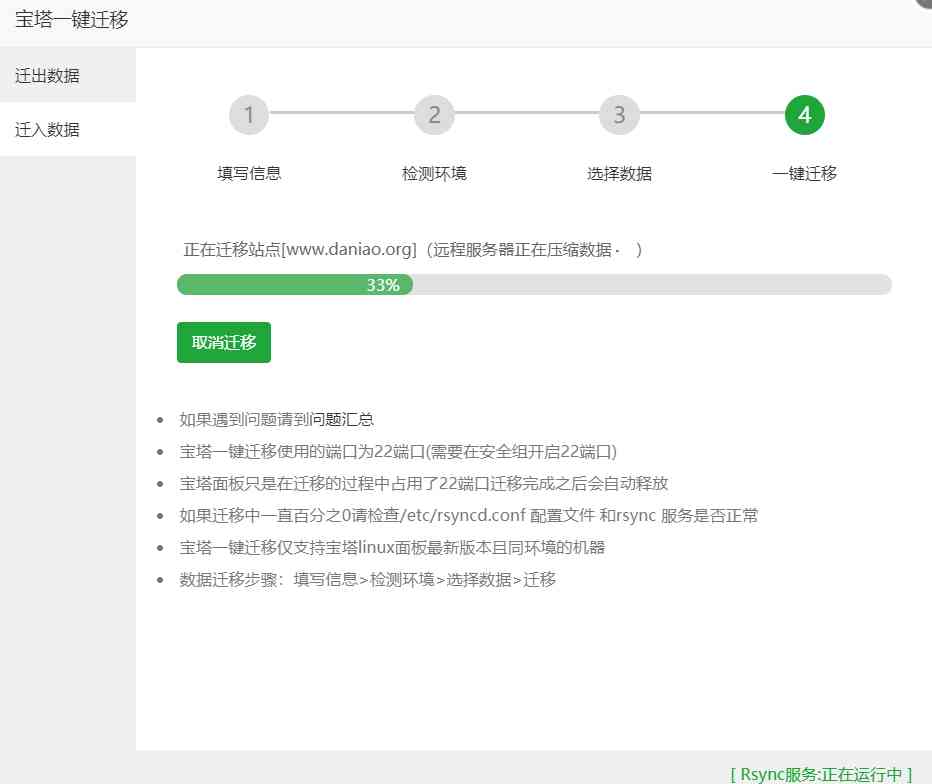The width and height of the screenshot is (932, 784).
Task: Click the 取消迁移 button
Action: click(x=223, y=342)
